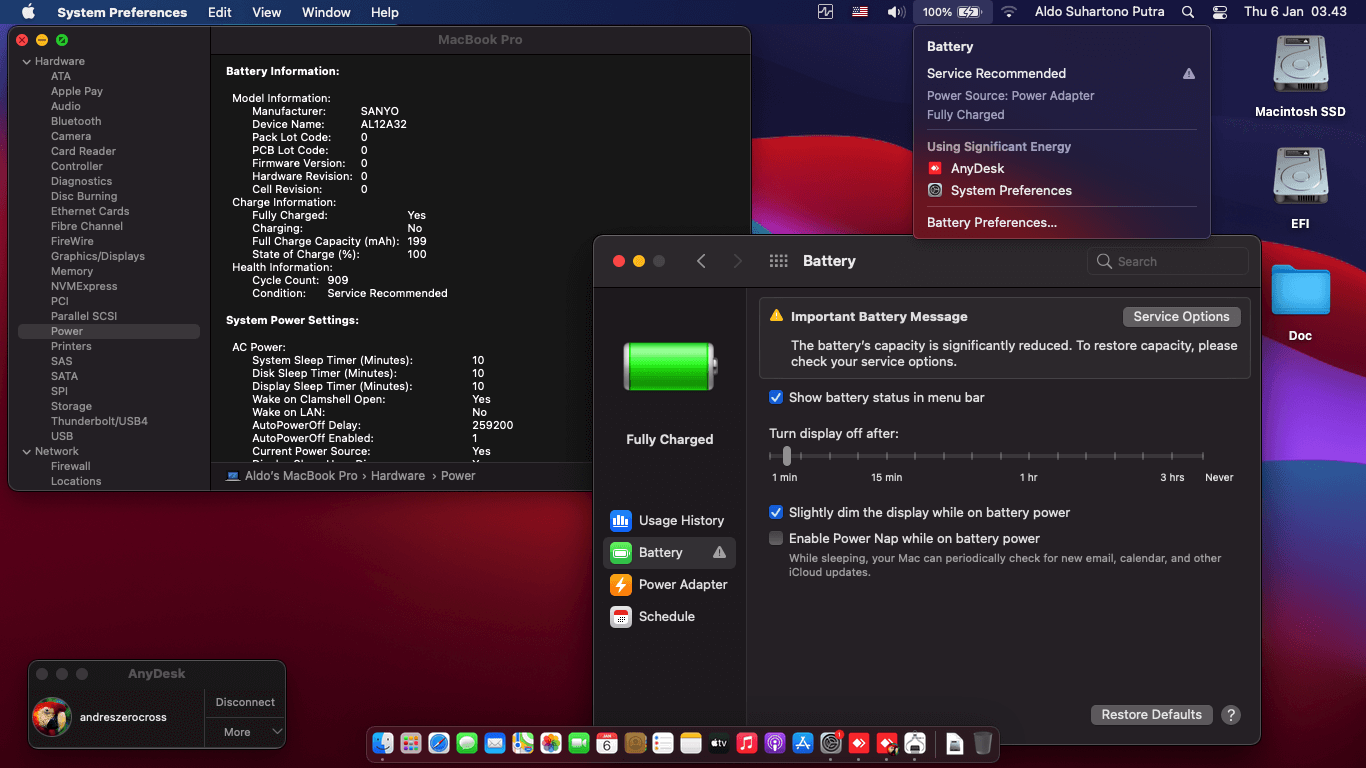Collapse the Network section in sidebar
This screenshot has height=768, width=1366.
tap(26, 452)
